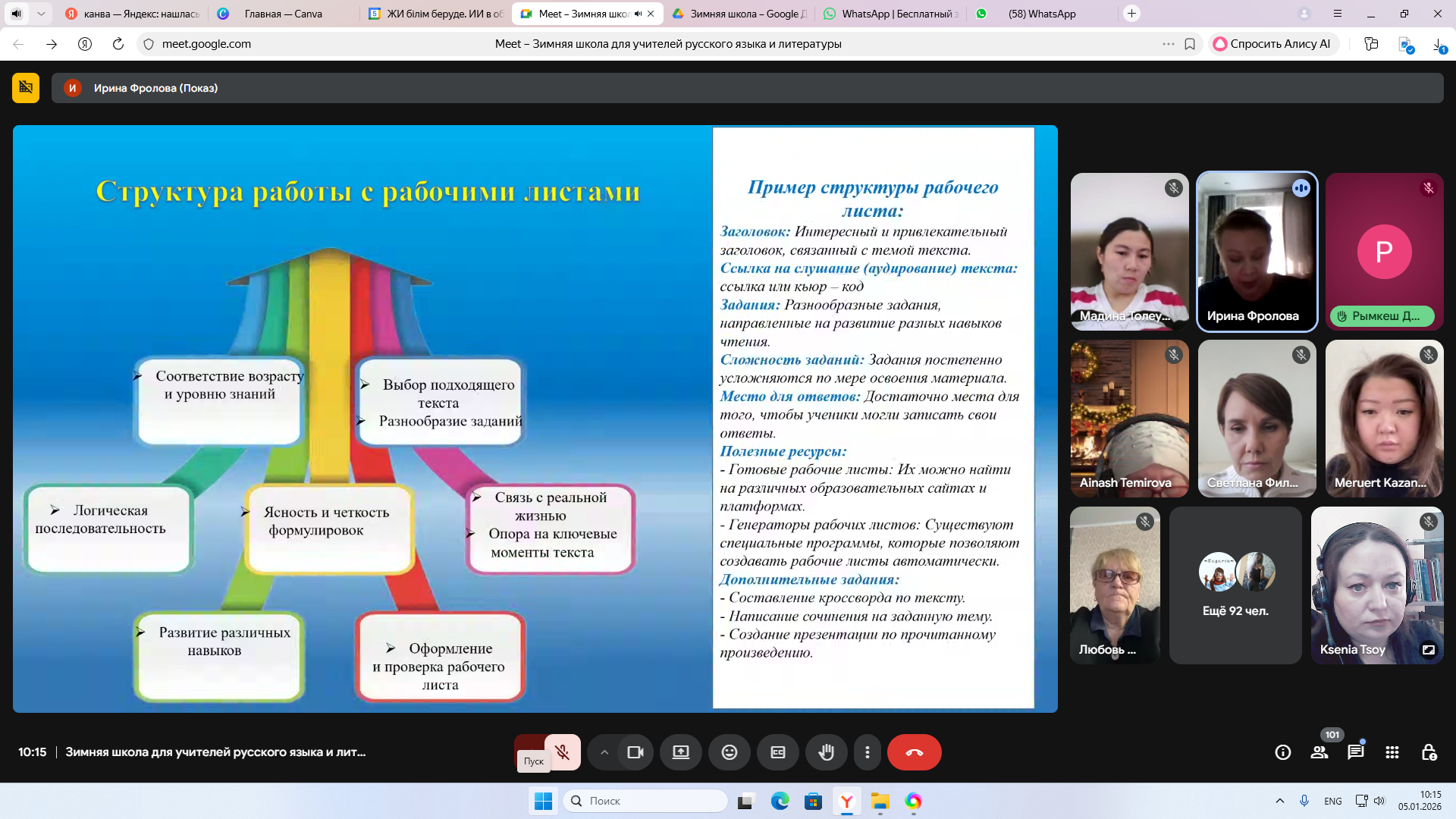
Task: Expand audio settings chevron arrow
Action: (x=604, y=752)
